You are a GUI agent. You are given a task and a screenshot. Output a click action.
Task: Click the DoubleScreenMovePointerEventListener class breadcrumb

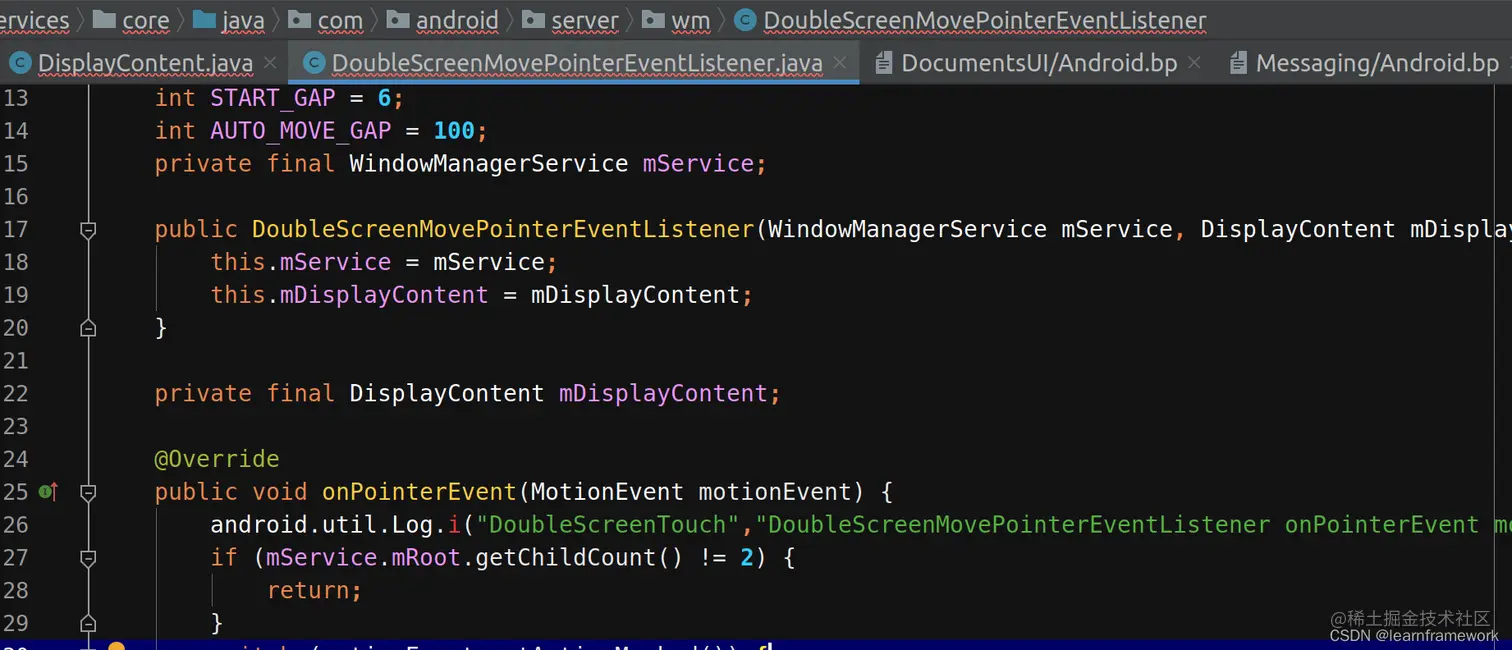pos(970,20)
